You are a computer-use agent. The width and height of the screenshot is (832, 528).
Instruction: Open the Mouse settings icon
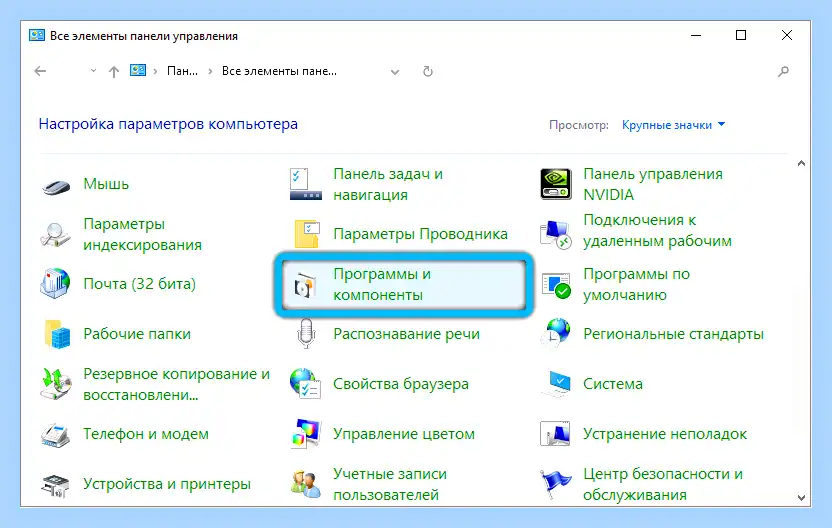(x=56, y=186)
